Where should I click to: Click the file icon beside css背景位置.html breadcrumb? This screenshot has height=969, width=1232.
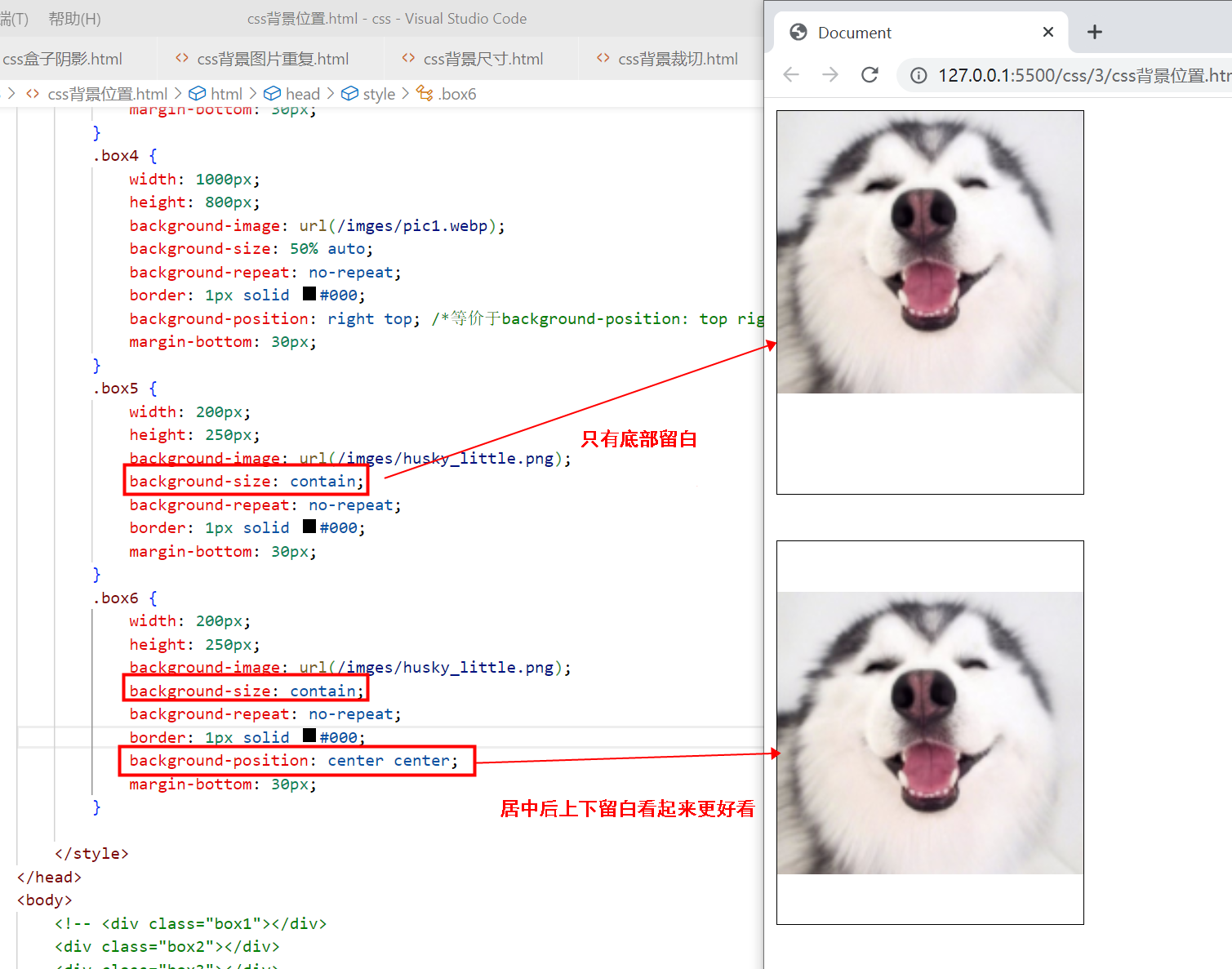coord(33,94)
